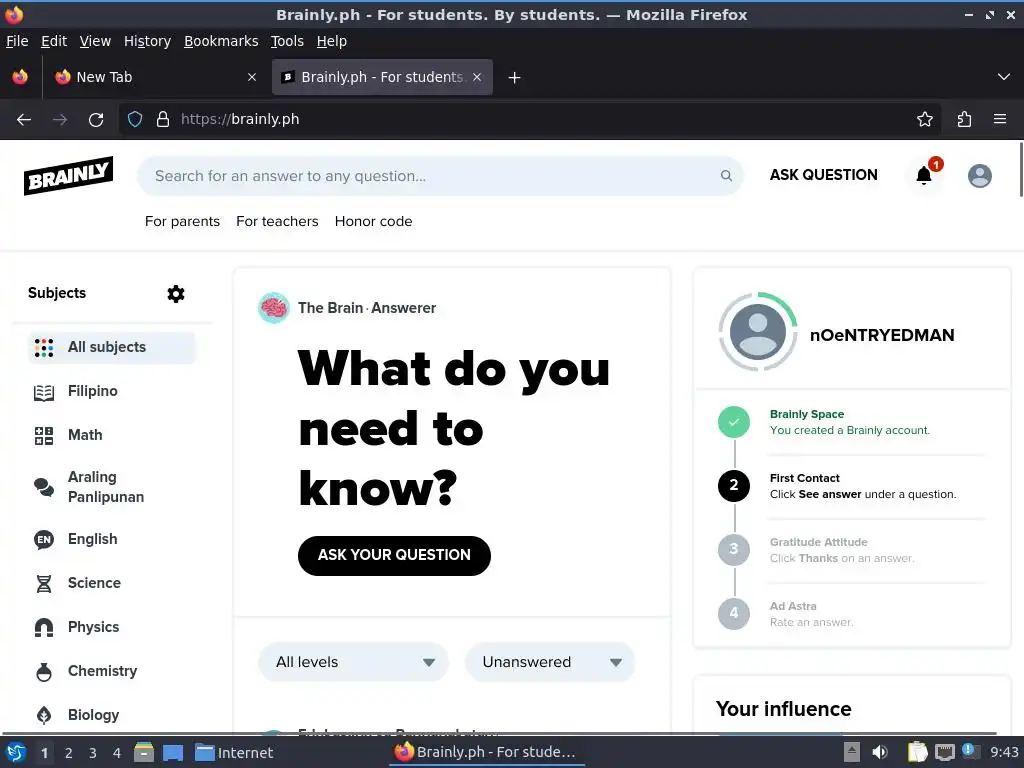Click the site lock icon
Screen dimensions: 1024x768
[x=163, y=120]
